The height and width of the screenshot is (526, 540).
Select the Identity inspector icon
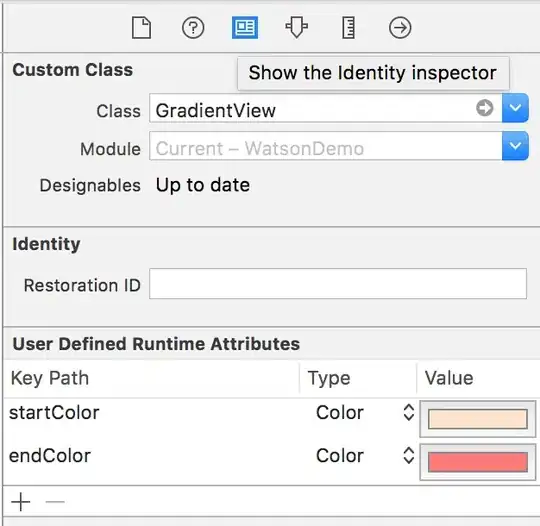[x=245, y=28]
